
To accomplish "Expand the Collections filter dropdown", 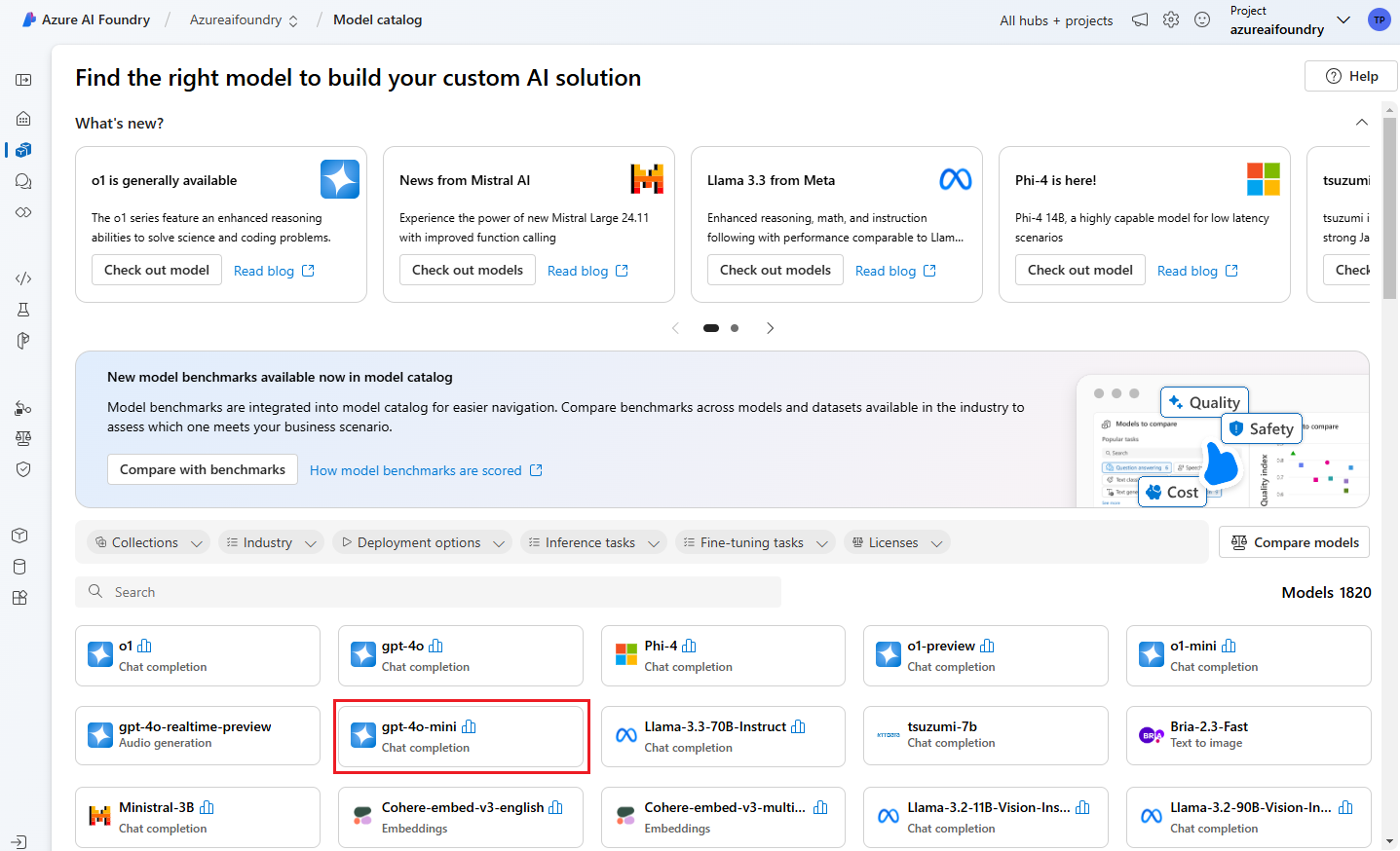I will point(149,542).
